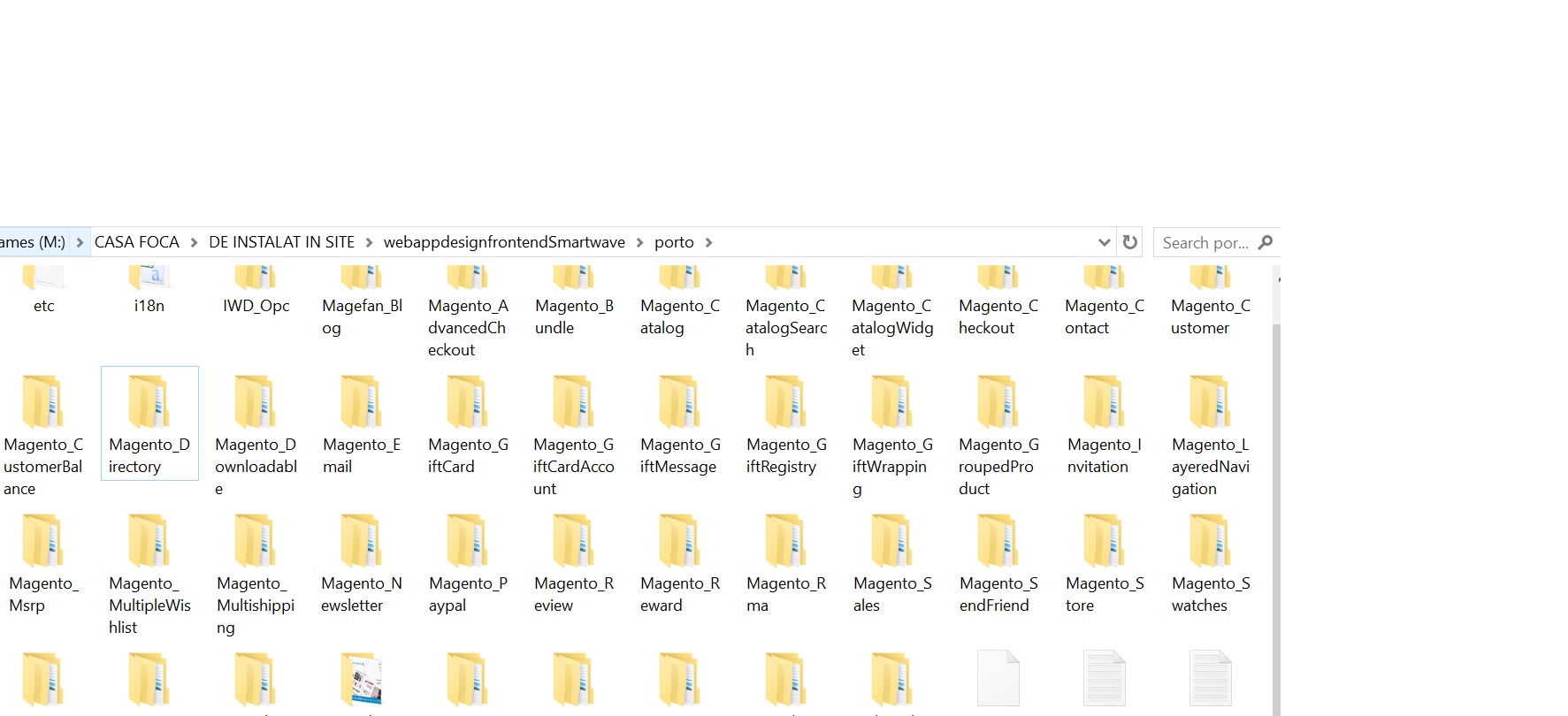1568x716 pixels.
Task: Select the Magento_Multishipping folder icon
Action: point(255,540)
